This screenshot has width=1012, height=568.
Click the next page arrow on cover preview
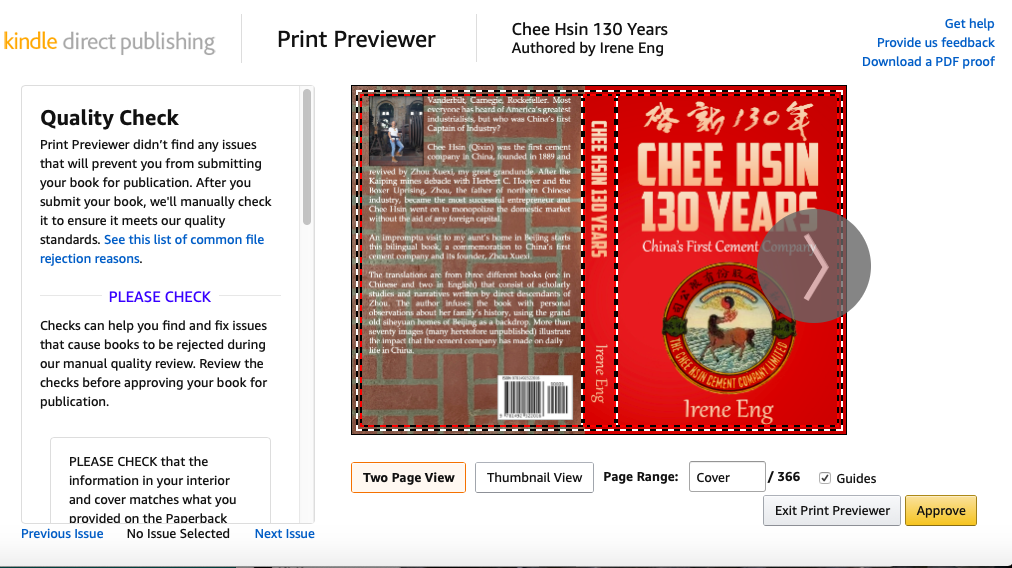click(x=814, y=266)
